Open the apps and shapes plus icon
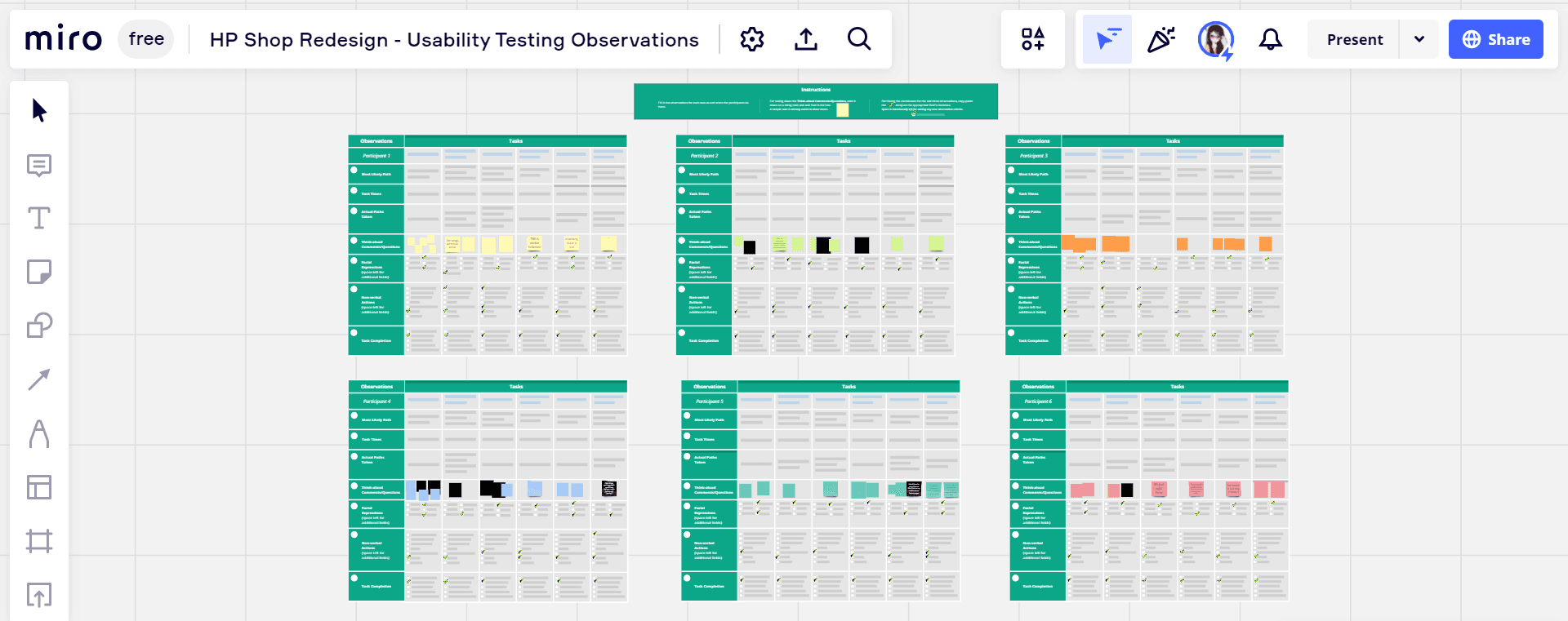 pyautogui.click(x=1033, y=39)
